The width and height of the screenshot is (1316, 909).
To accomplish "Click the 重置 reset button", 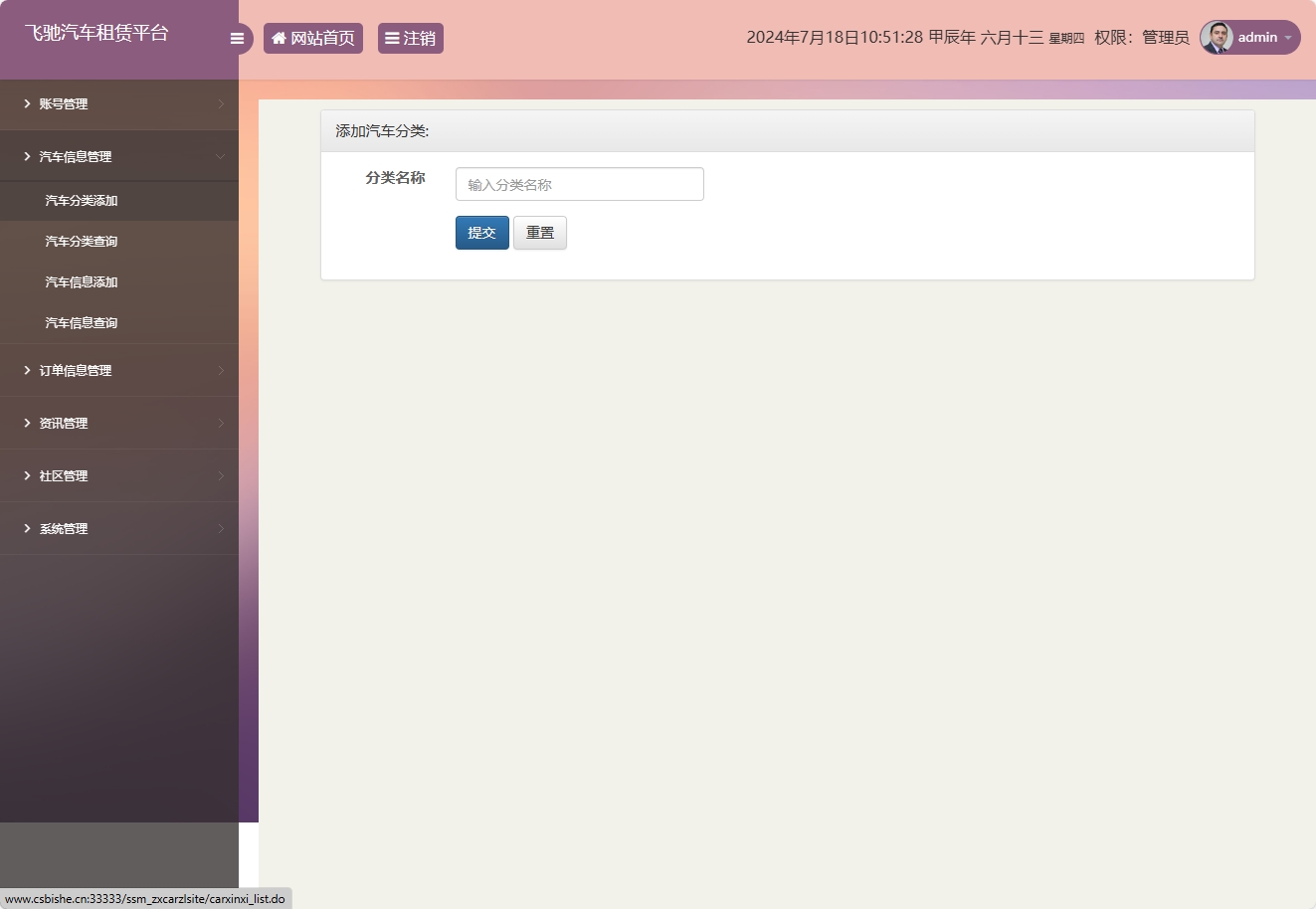I will pos(540,233).
